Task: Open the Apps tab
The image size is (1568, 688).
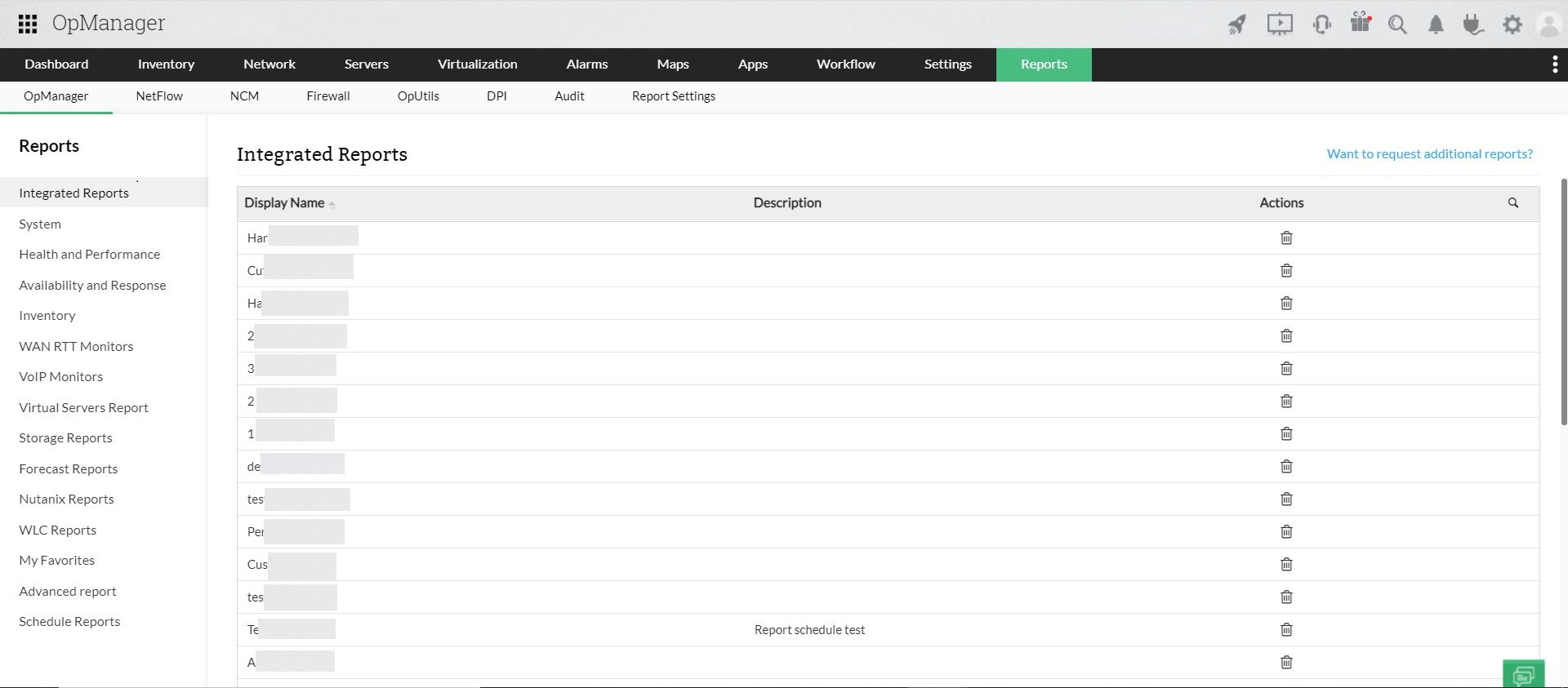Action: tap(753, 64)
